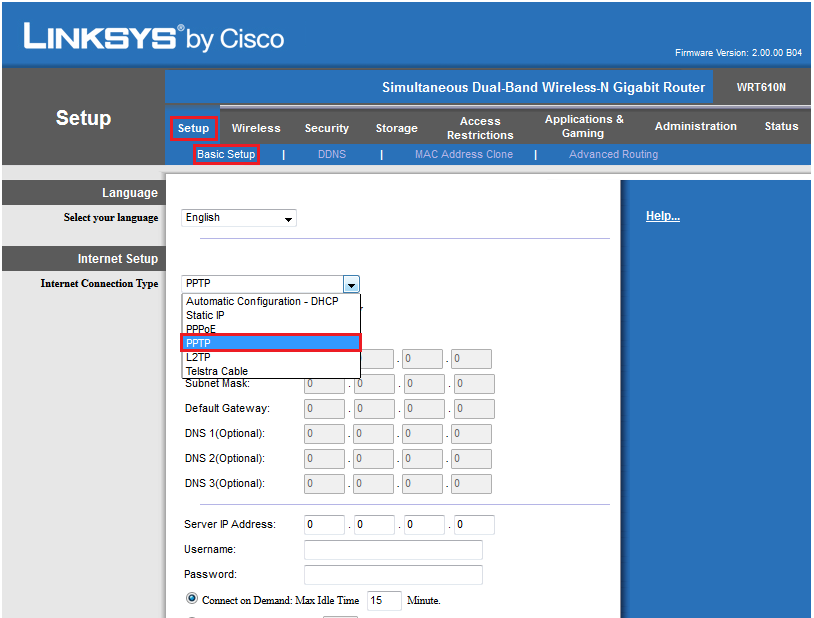
Task: Open the Administration tab
Action: coord(696,126)
